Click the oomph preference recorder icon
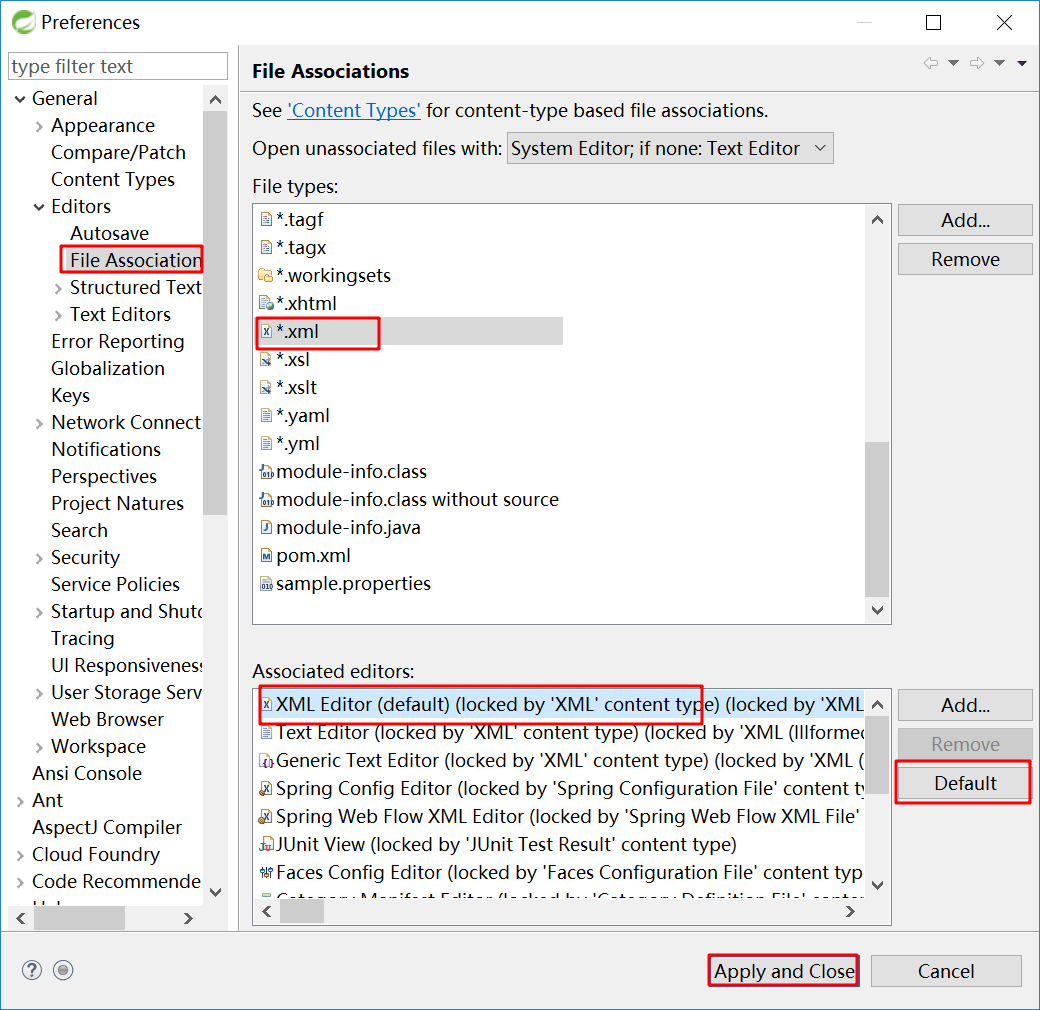The image size is (1040, 1010). [x=63, y=970]
